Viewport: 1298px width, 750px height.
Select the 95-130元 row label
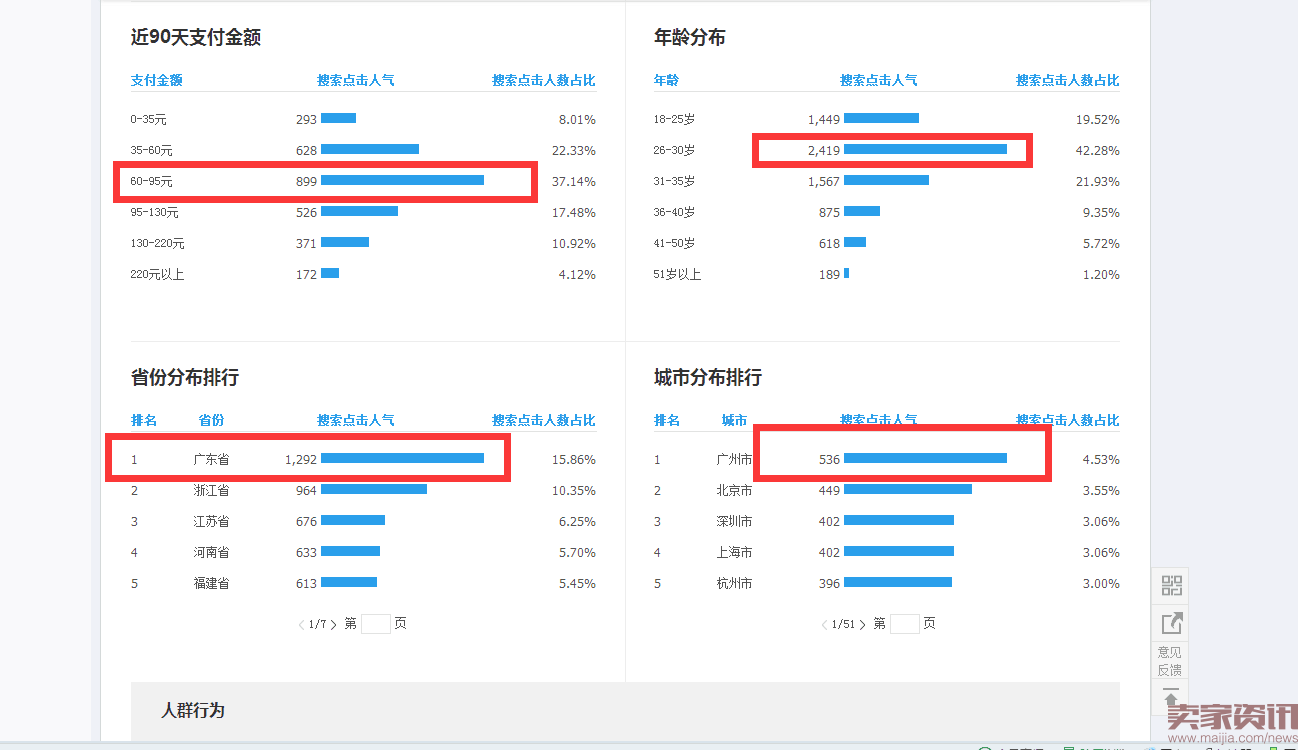(155, 213)
